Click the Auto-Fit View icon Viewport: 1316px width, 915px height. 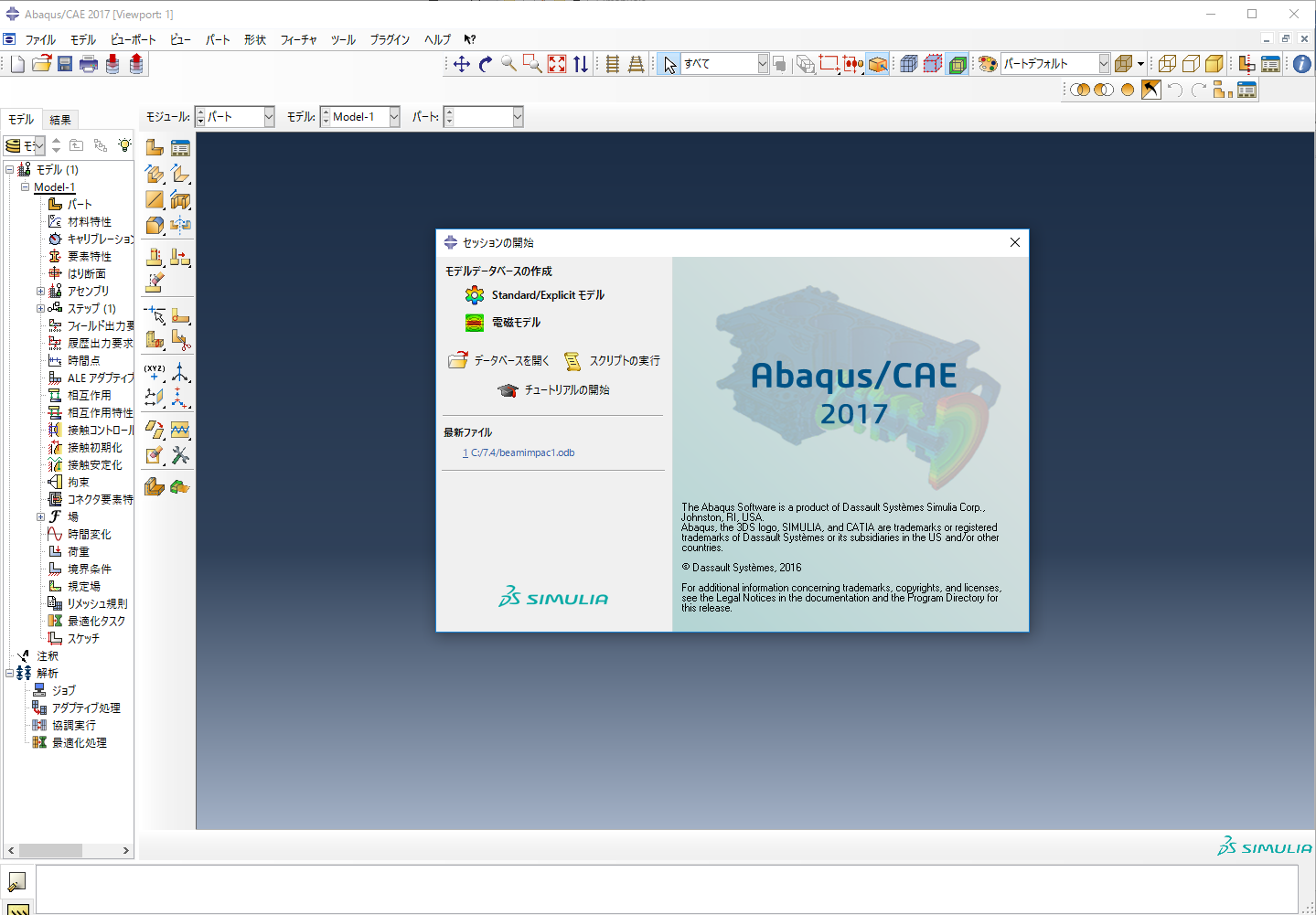tap(557, 64)
